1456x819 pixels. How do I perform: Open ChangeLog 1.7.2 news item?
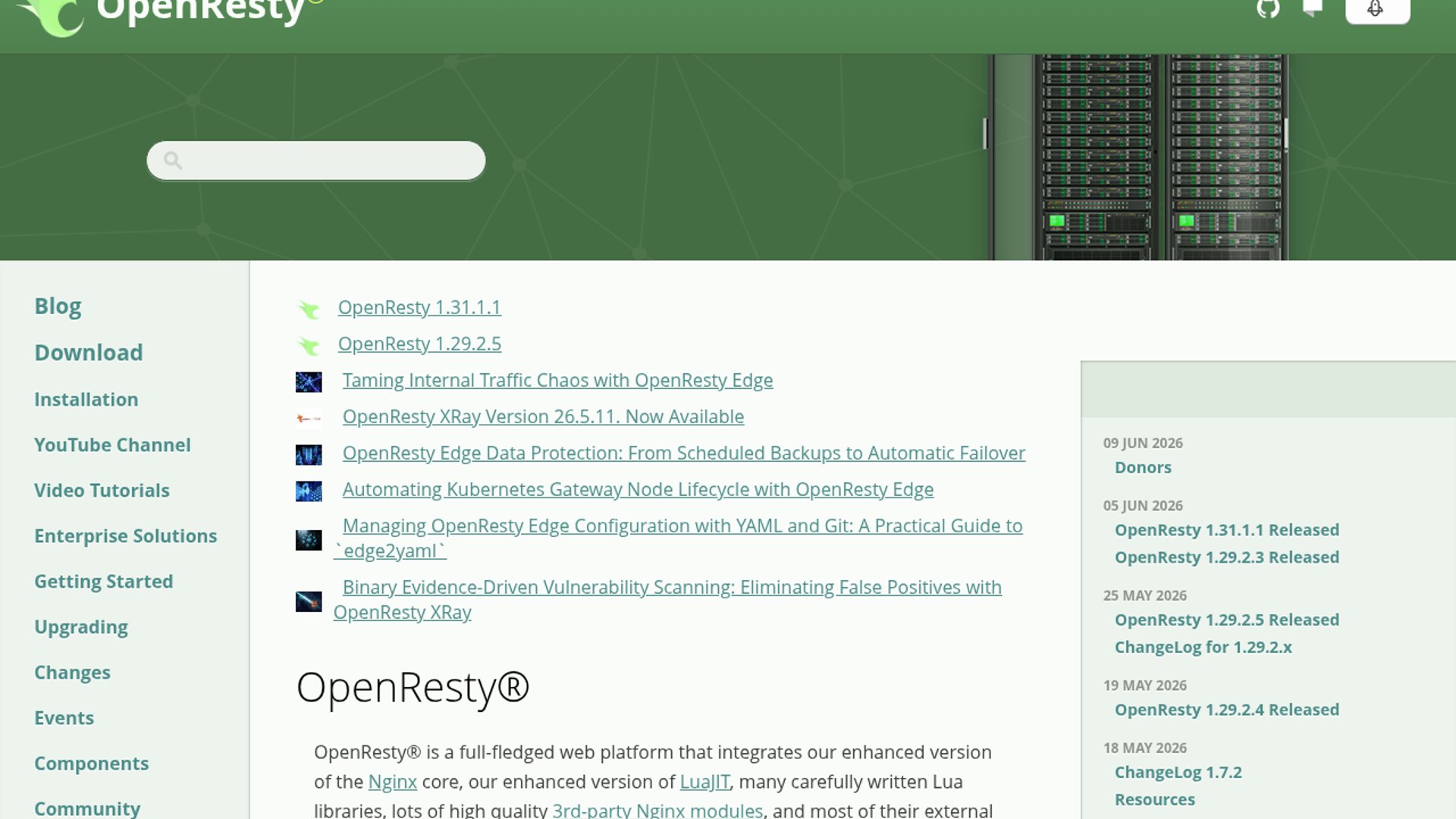(1178, 772)
